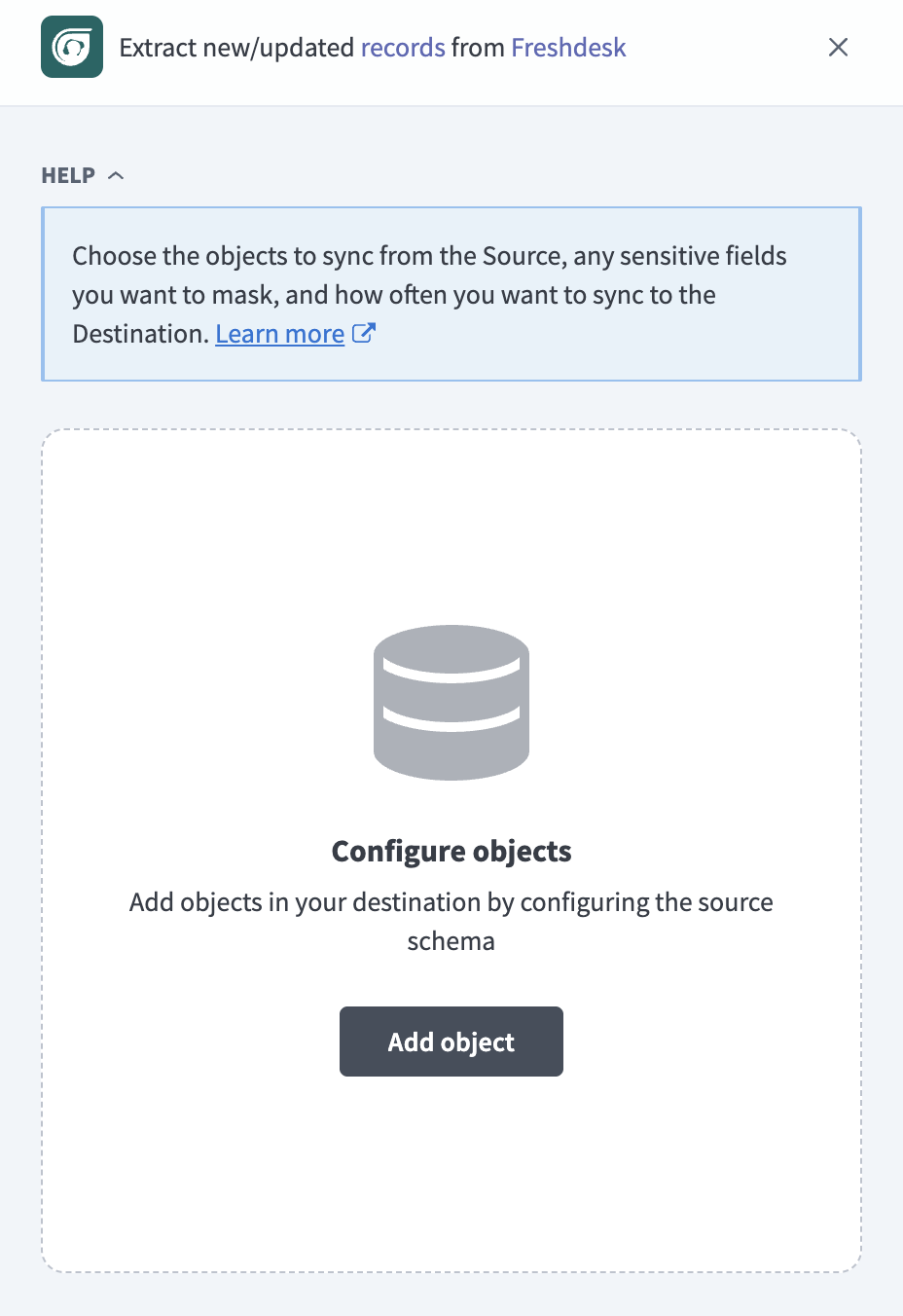Open the Learn more link
Viewport: 903px width, 1316px height.
280,334
